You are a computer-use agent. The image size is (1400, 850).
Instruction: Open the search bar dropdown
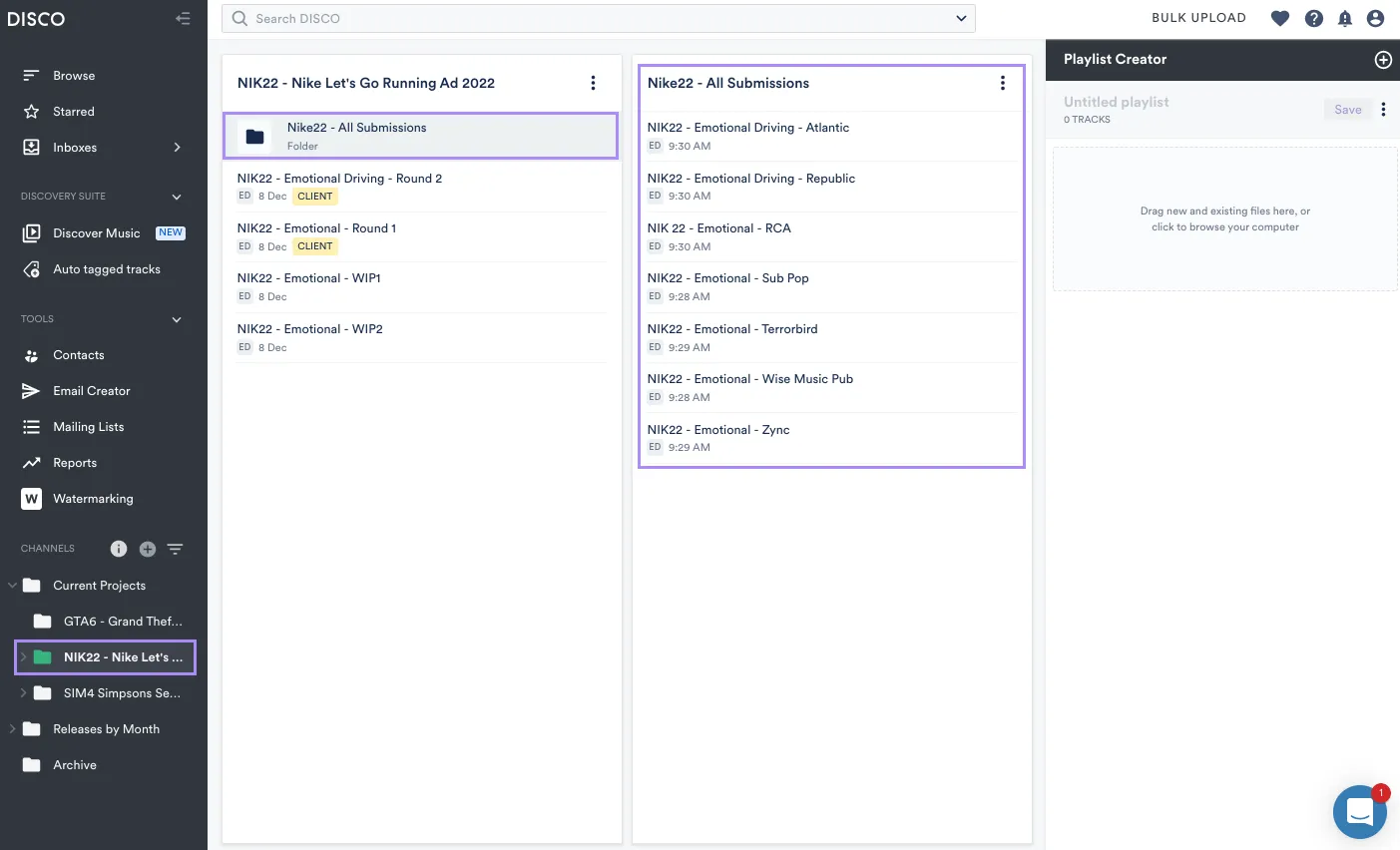960,18
